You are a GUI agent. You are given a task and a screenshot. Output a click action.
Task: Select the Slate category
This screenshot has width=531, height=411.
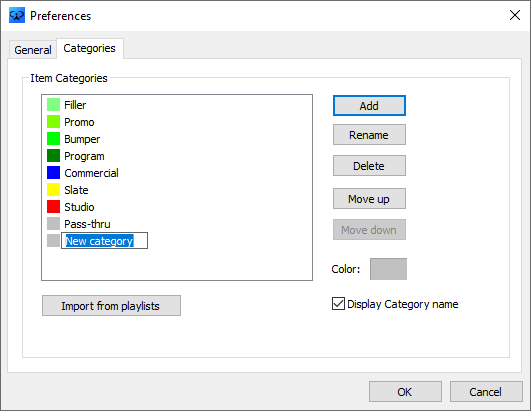[x=76, y=190]
